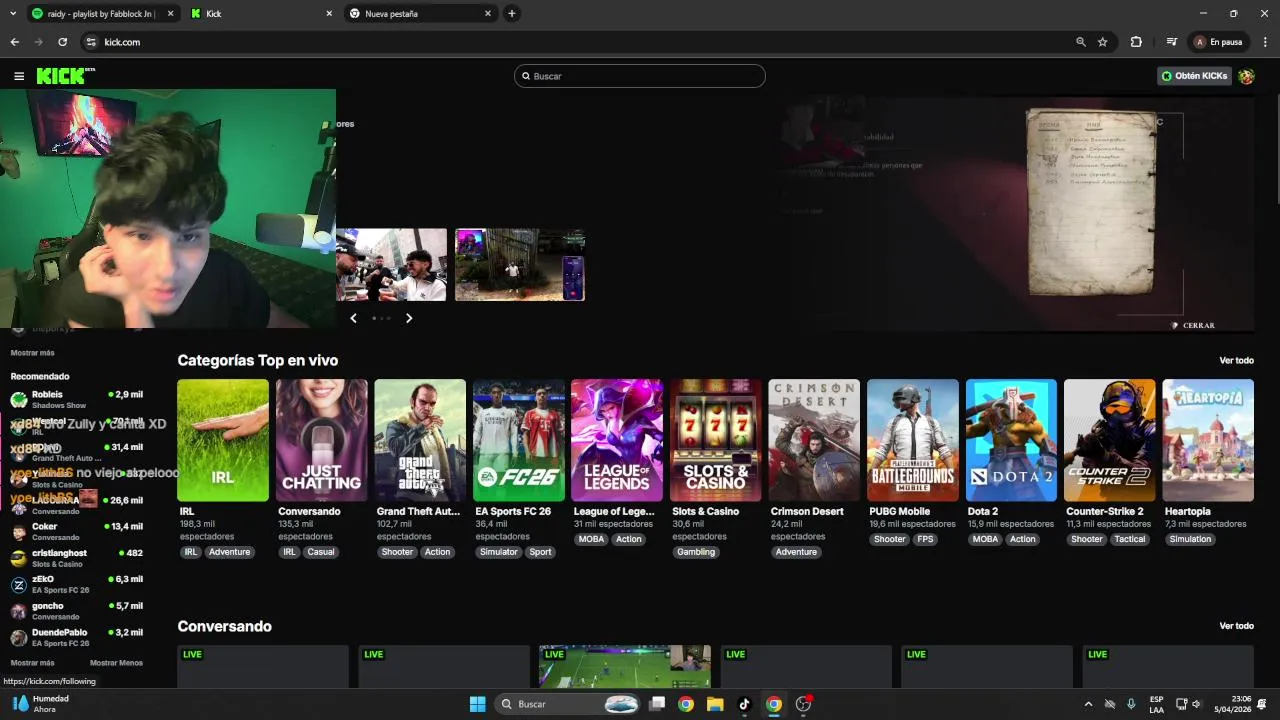The width and height of the screenshot is (1280, 720).
Task: Open the Just Chatting category card
Action: (x=322, y=440)
